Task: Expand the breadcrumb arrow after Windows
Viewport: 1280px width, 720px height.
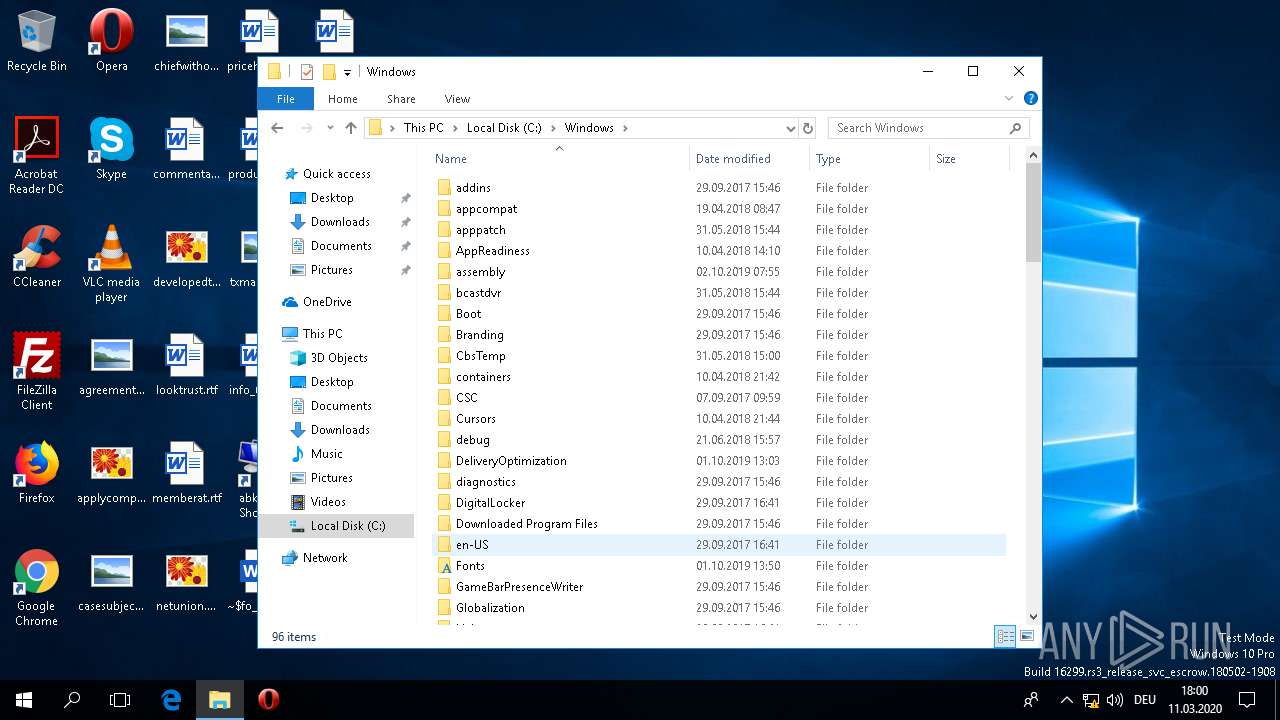Action: coord(625,128)
